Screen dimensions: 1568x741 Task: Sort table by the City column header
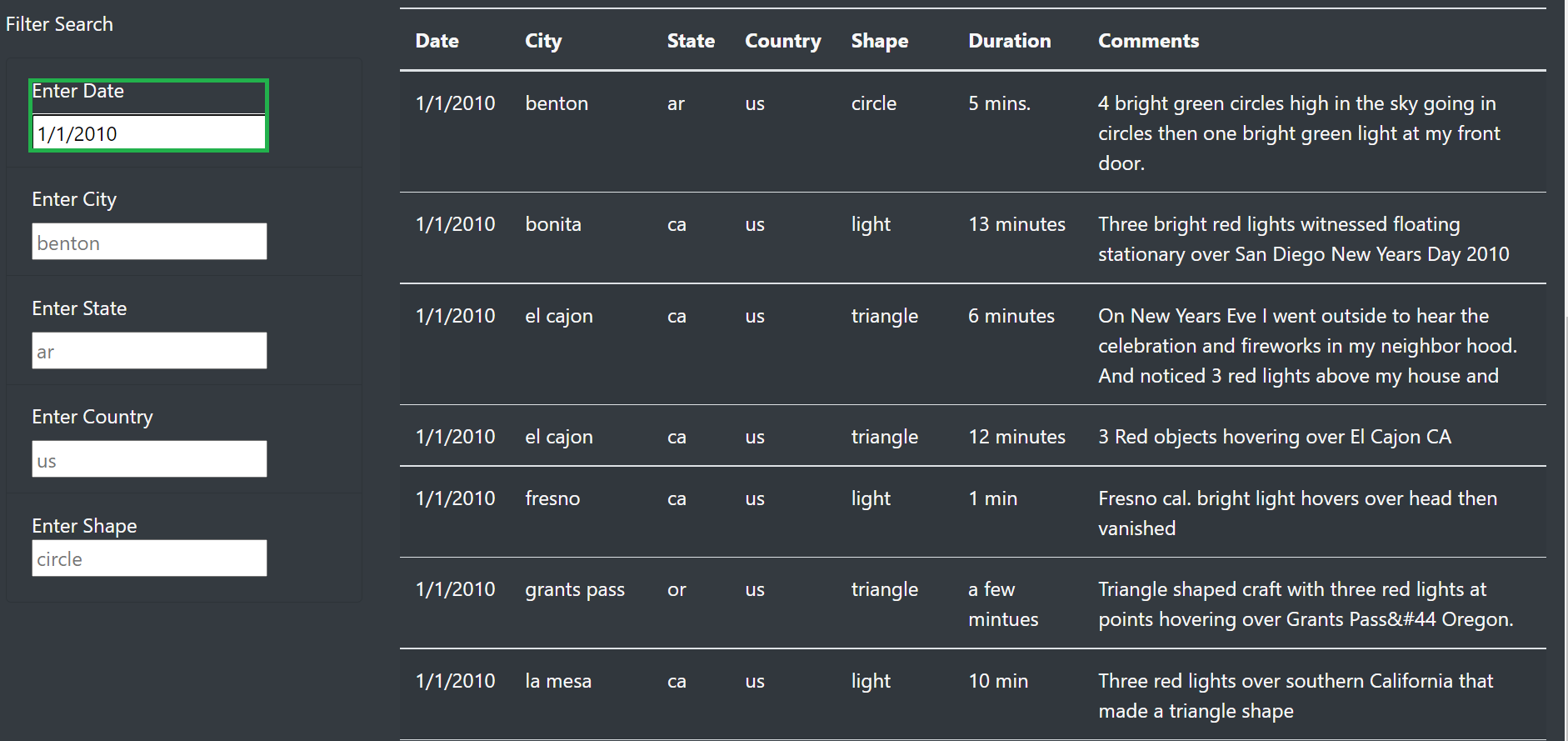(542, 40)
